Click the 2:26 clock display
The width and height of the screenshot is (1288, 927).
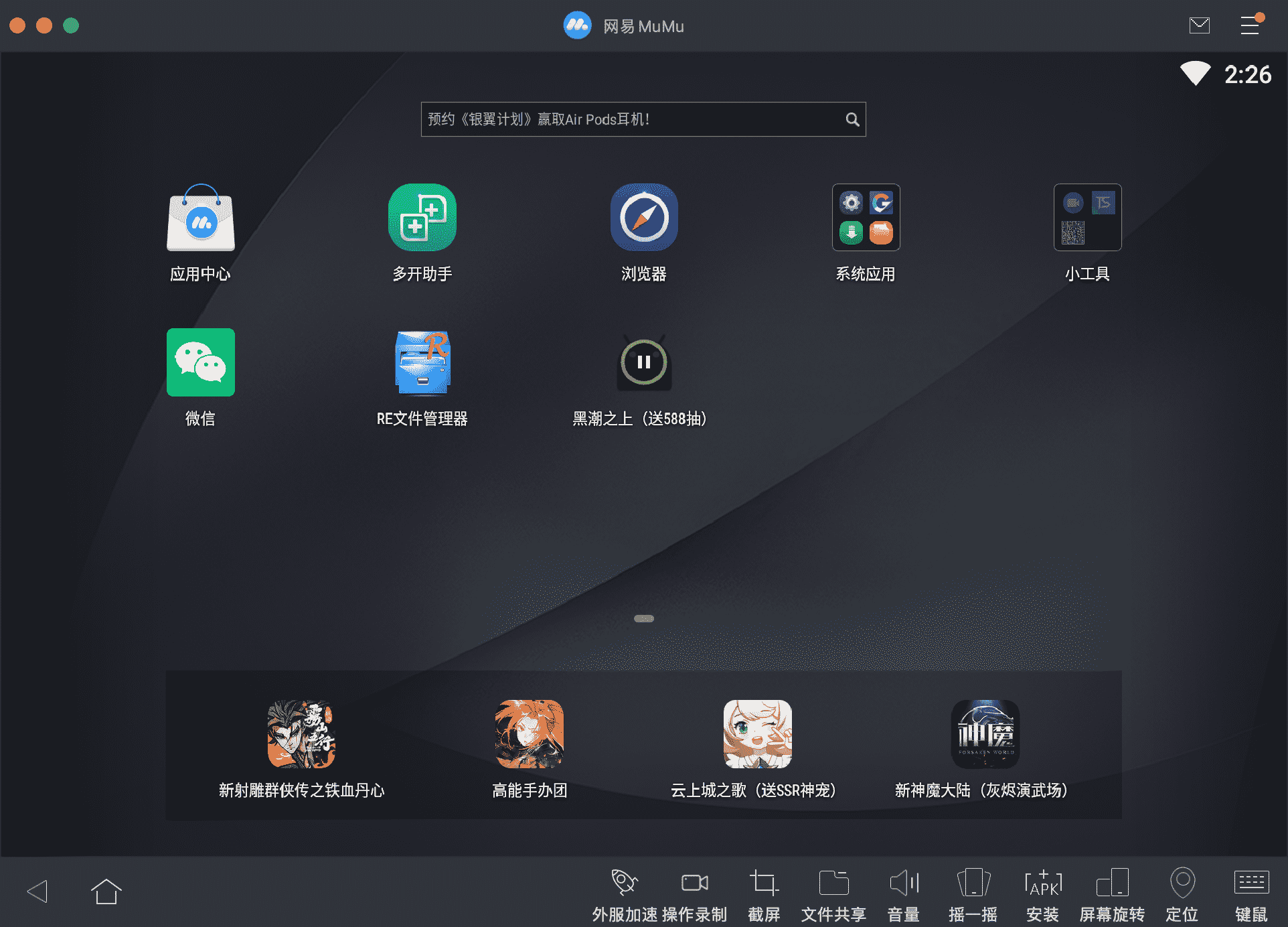click(1248, 74)
